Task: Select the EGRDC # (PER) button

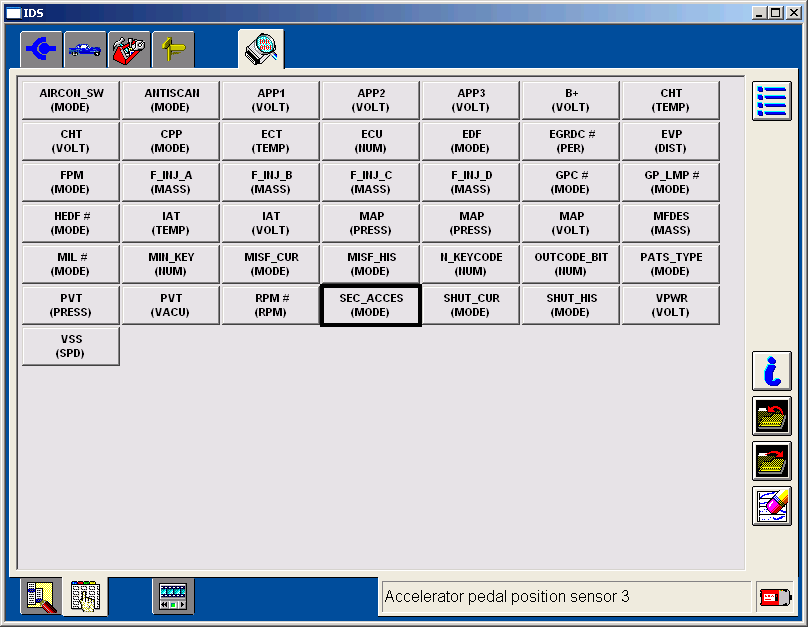Action: coord(571,141)
